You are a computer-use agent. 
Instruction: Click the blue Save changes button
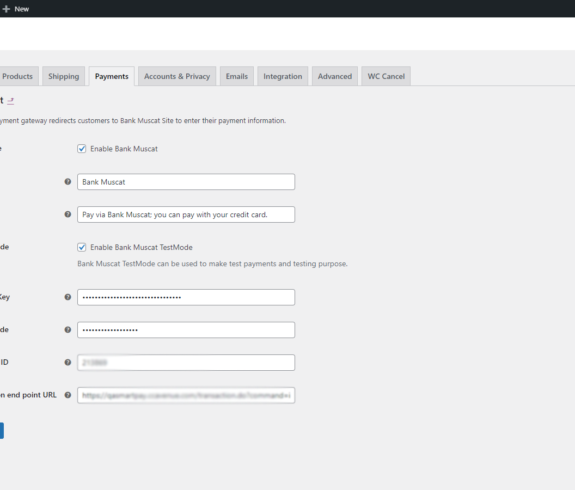[x=1, y=431]
